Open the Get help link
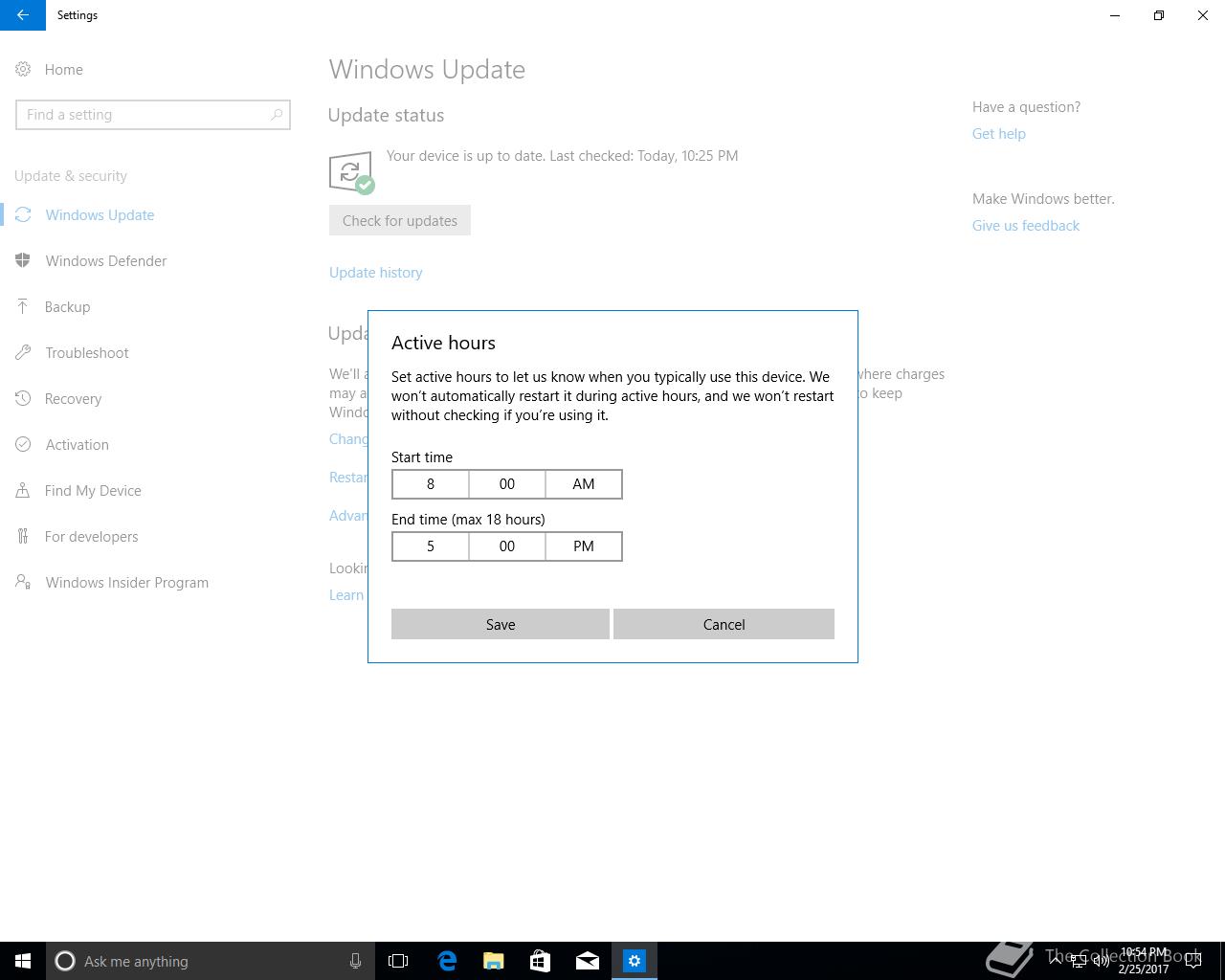The image size is (1225, 980). [999, 134]
